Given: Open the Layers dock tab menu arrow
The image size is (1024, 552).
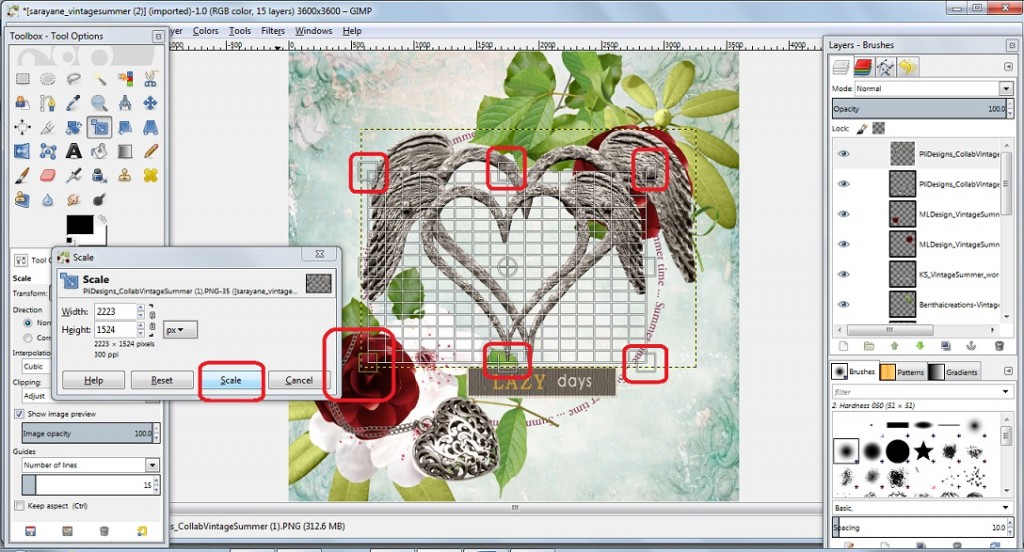Looking at the screenshot, I should tap(1008, 67).
